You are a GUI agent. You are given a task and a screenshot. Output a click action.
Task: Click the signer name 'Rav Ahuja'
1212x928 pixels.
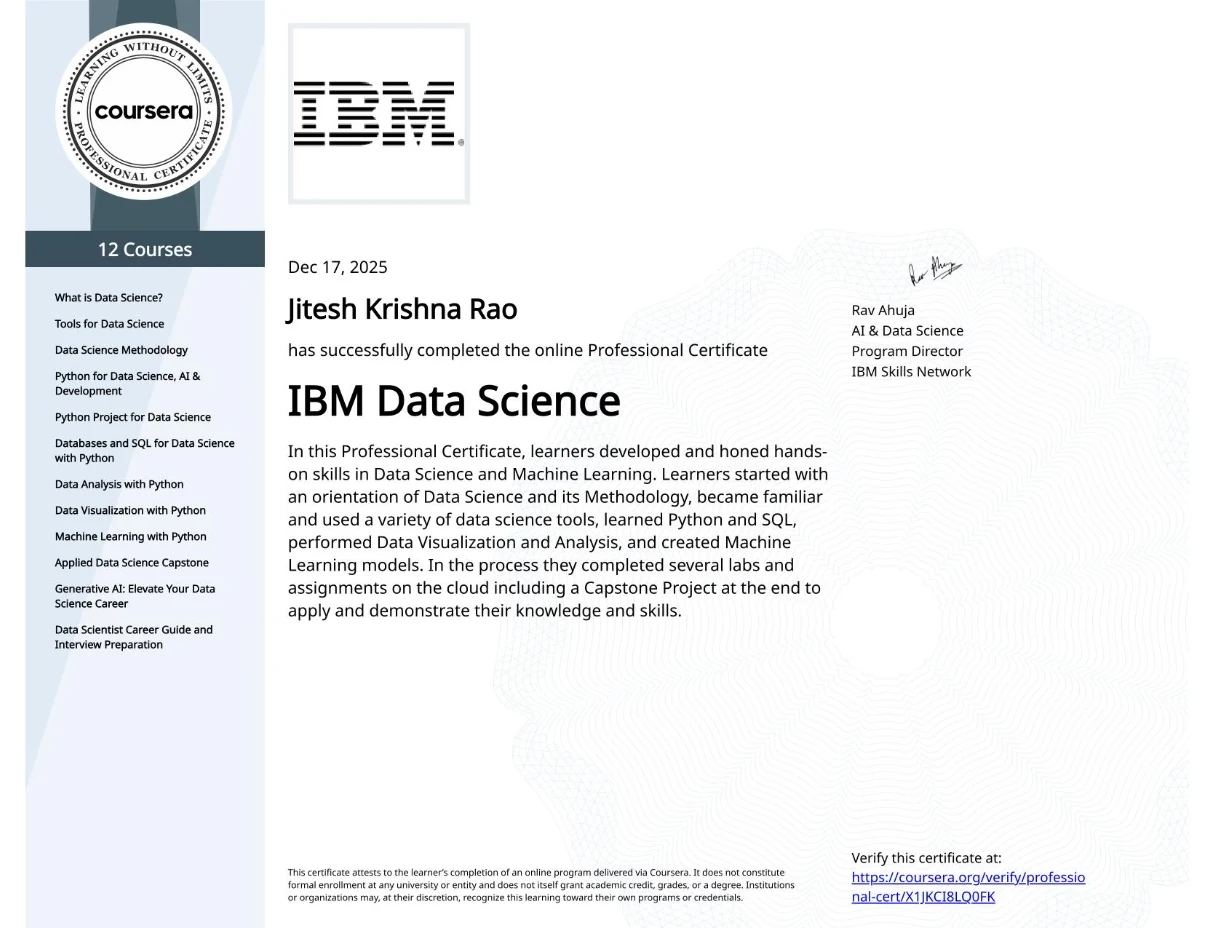coord(883,310)
